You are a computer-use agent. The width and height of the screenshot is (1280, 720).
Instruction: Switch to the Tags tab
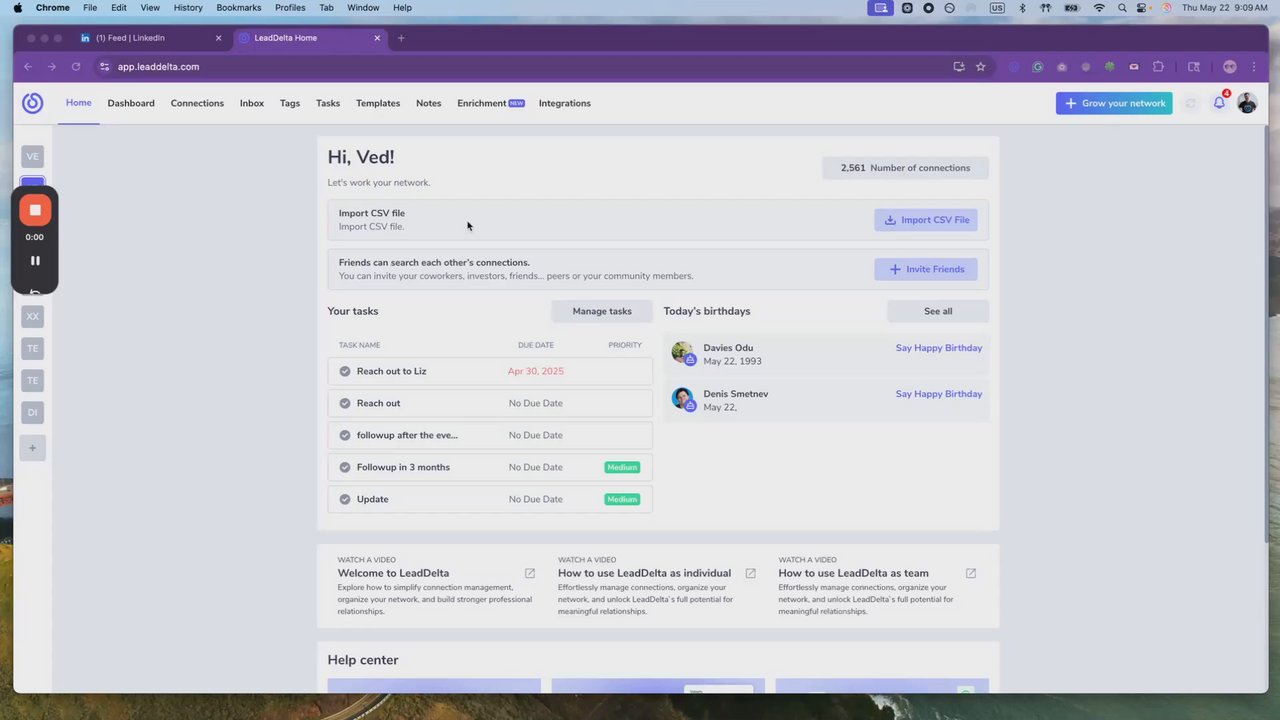[290, 103]
